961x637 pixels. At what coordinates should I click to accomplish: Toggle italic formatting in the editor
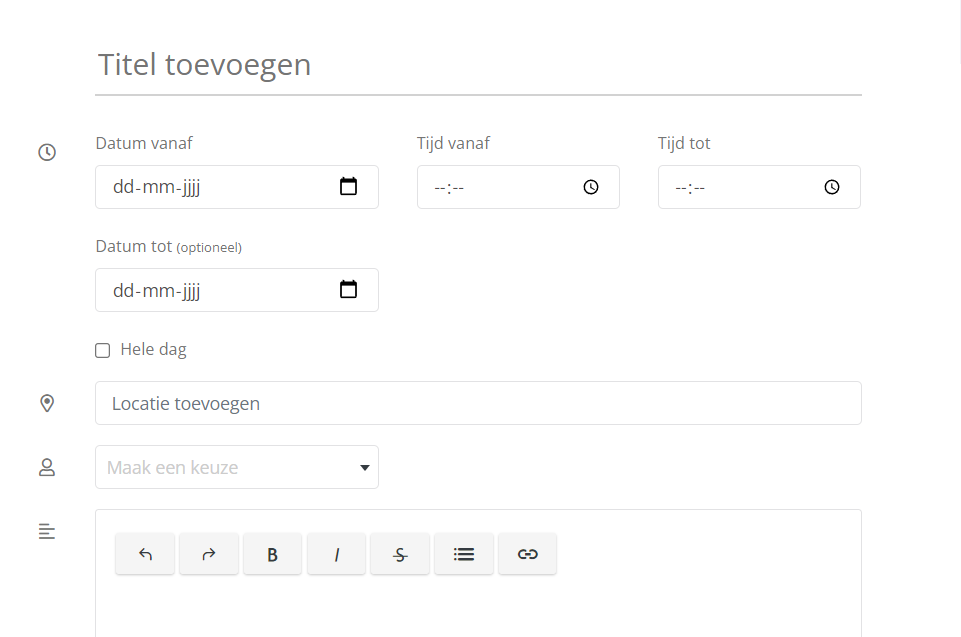[x=336, y=554]
